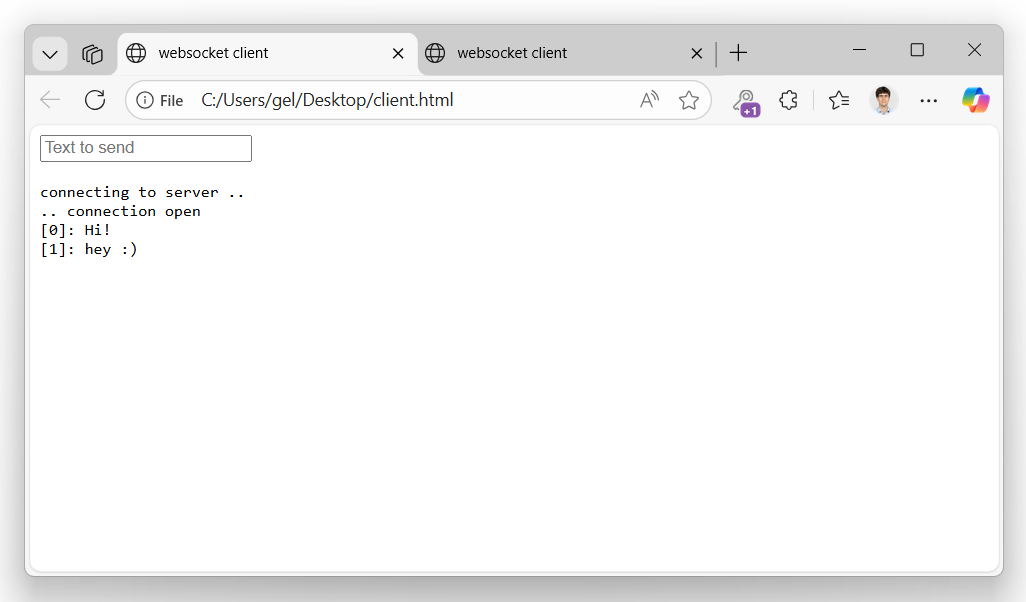Add page to favorites star icon
Screen dimensions: 1026x602
(x=688, y=100)
